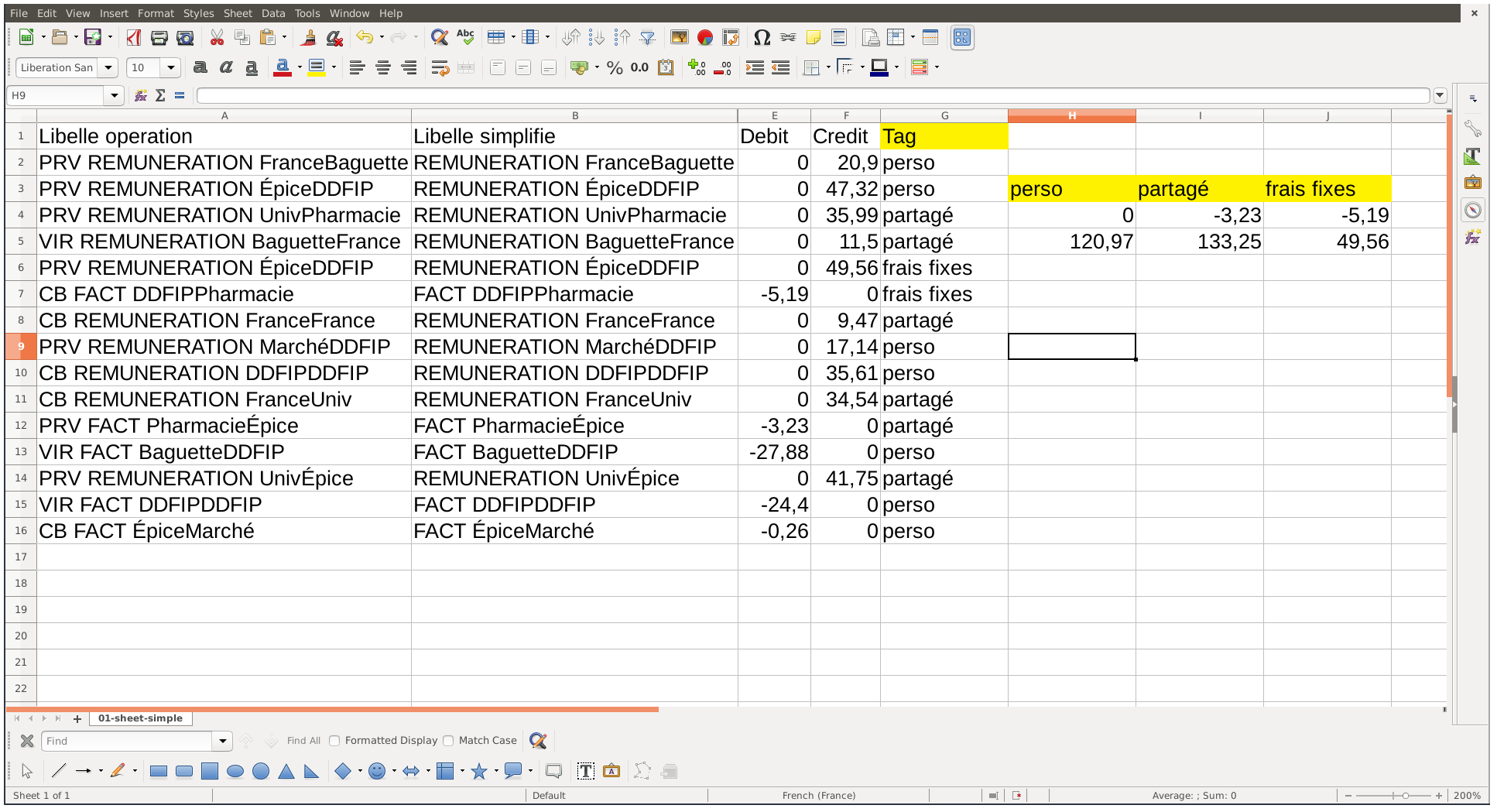This screenshot has width=1497, height=812.
Task: Select the smiley face symbol shape
Action: [x=377, y=771]
